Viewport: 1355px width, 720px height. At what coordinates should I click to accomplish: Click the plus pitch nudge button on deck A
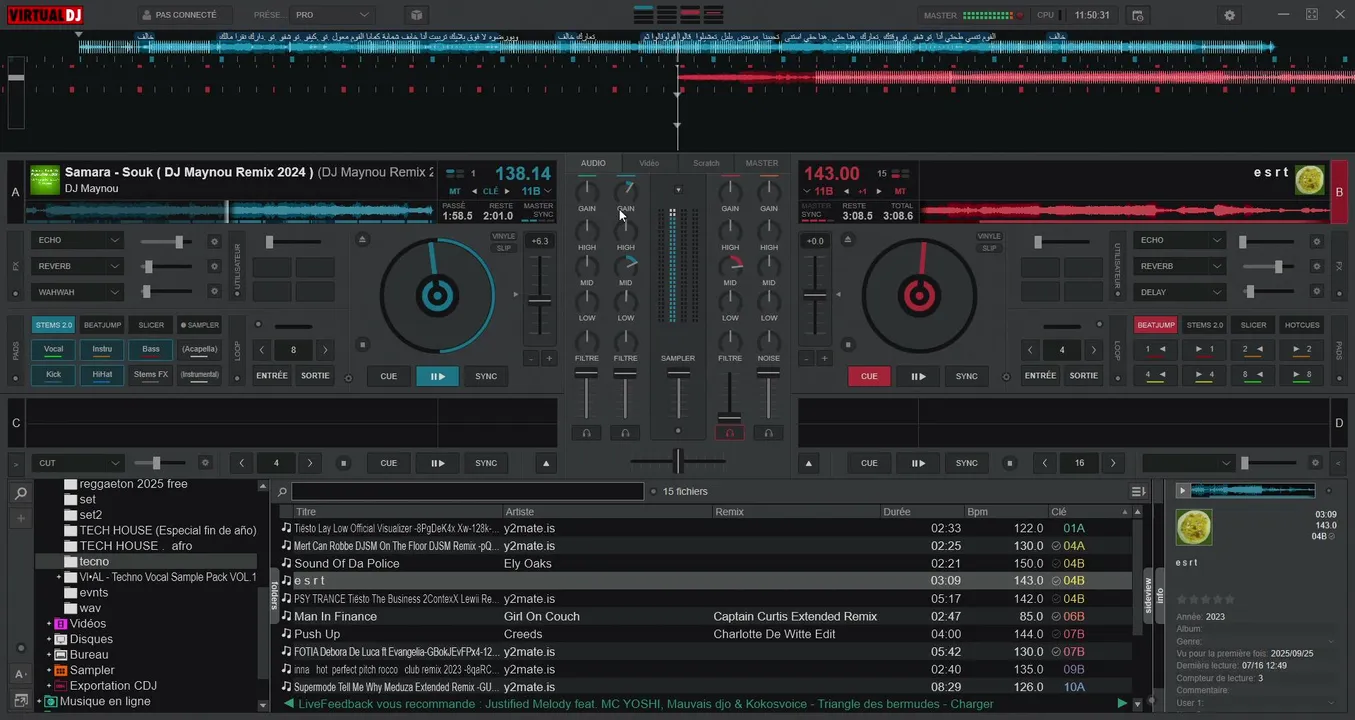pos(549,358)
